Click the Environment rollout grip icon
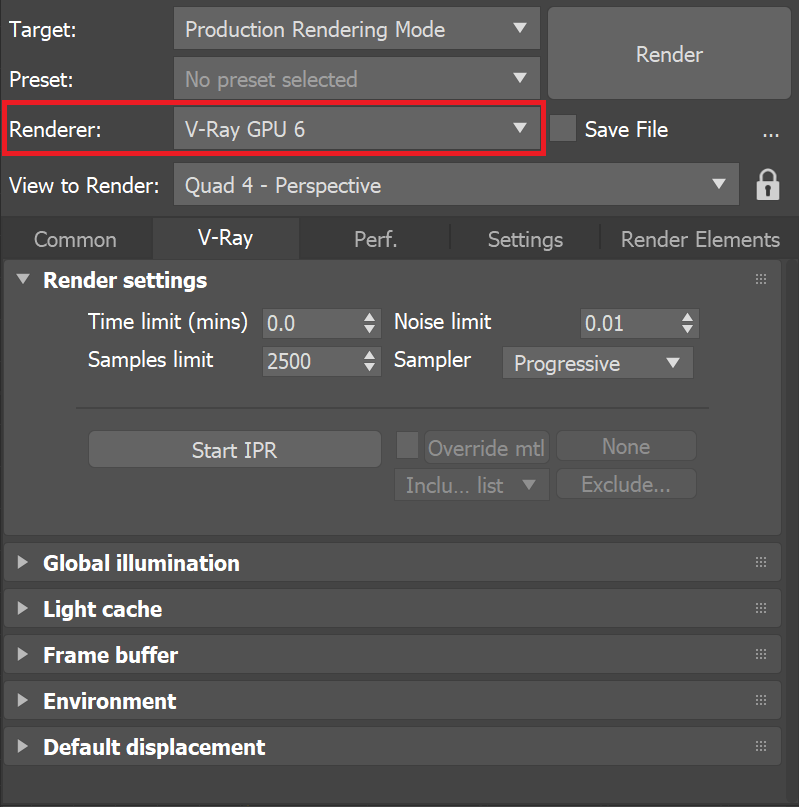The width and height of the screenshot is (799, 807). click(761, 700)
